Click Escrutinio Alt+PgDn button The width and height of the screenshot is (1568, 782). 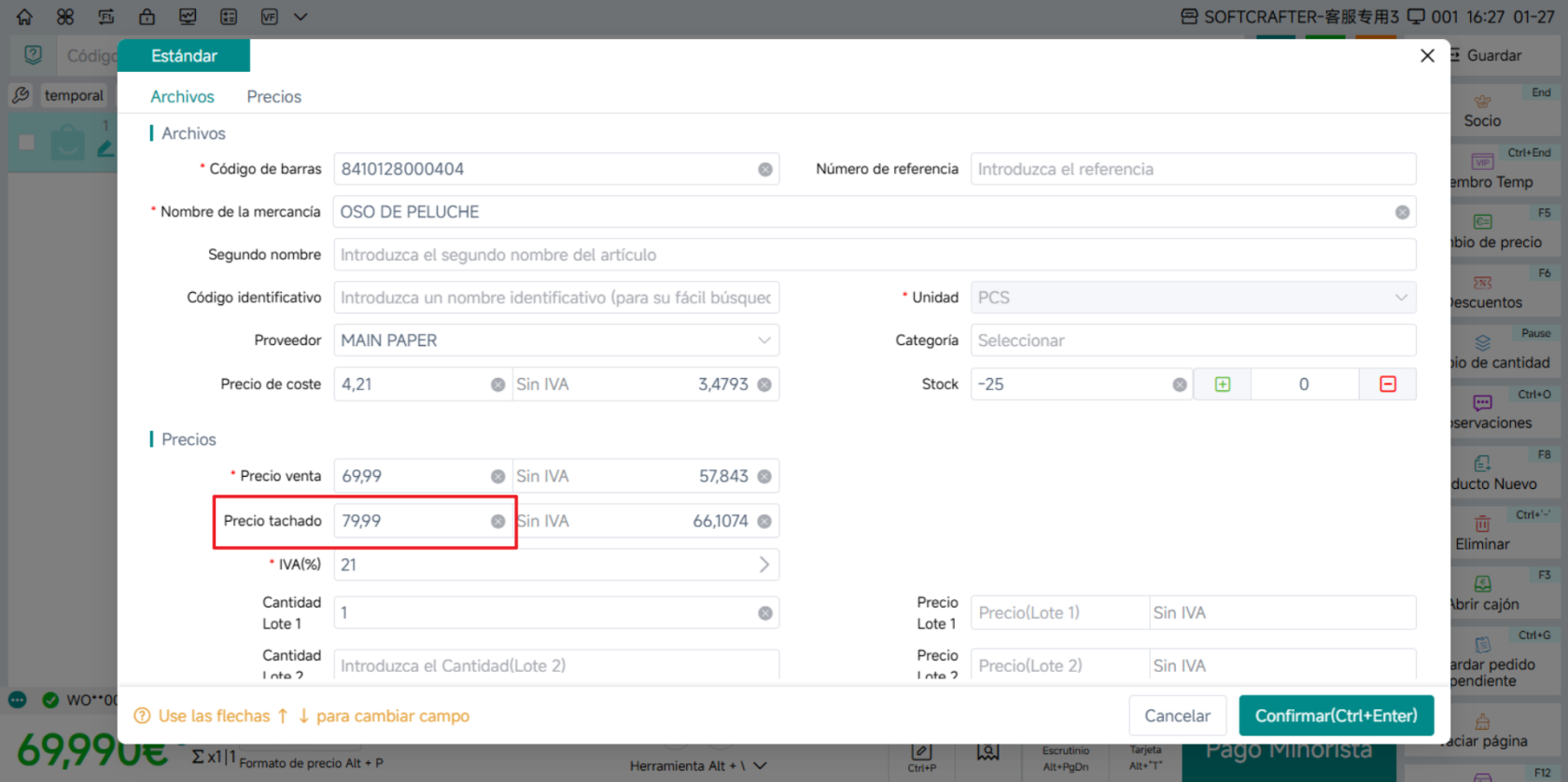point(1066,759)
